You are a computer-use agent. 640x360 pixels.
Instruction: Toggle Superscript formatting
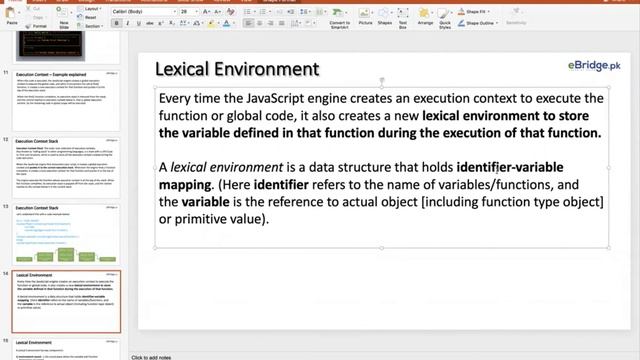tap(161, 24)
